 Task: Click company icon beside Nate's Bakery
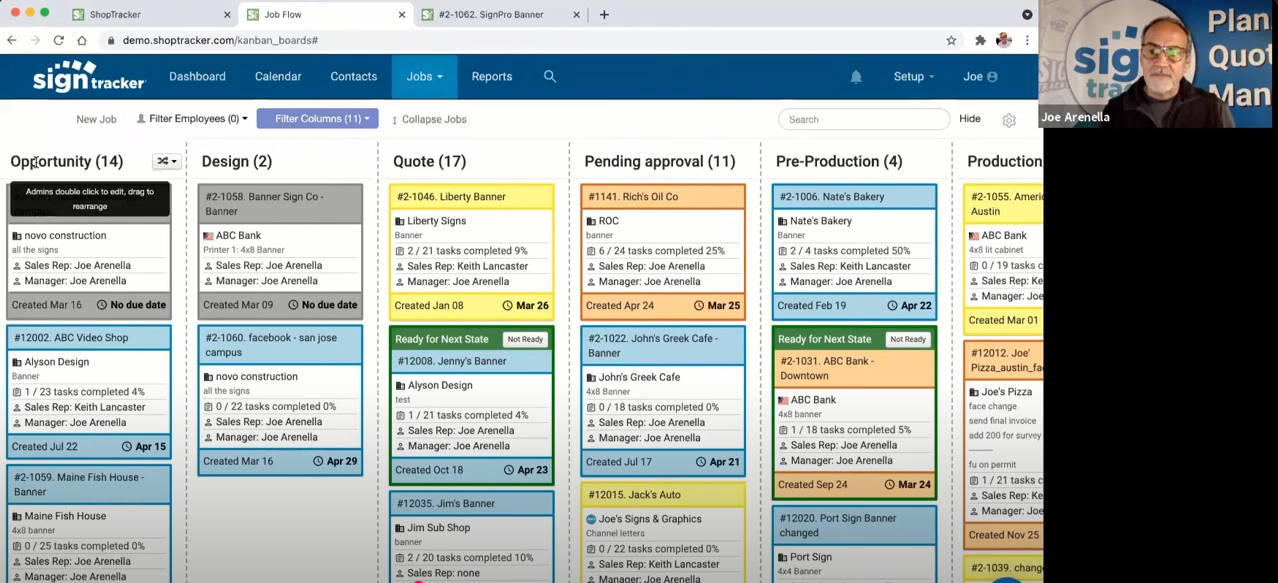click(x=783, y=221)
